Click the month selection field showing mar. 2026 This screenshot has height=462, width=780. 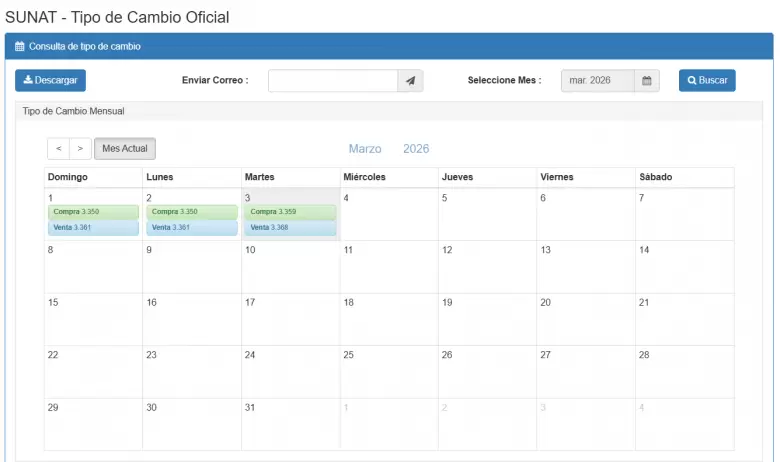[x=597, y=81]
